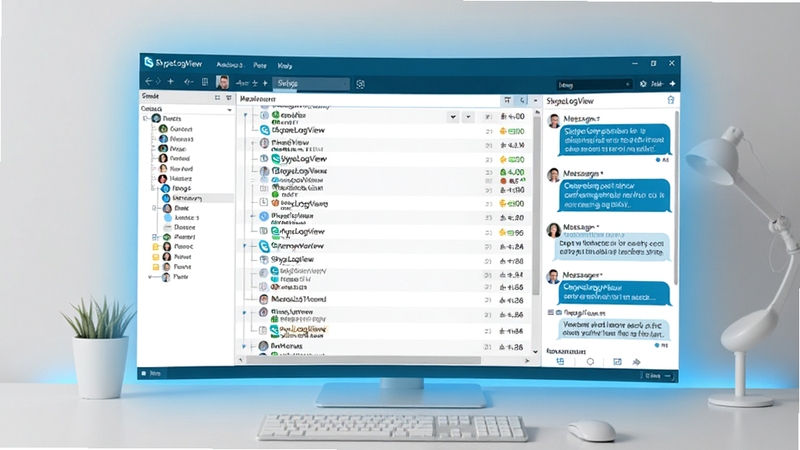
Task: Click the picture icon under the chat
Action: point(617,362)
